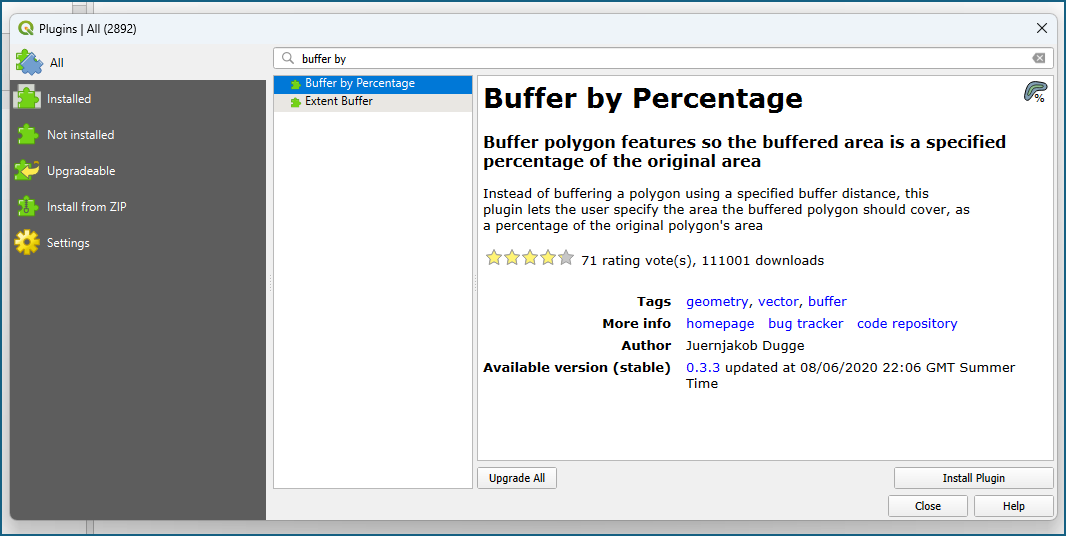Open the code repository link
1066x536 pixels.
pyautogui.click(x=907, y=324)
